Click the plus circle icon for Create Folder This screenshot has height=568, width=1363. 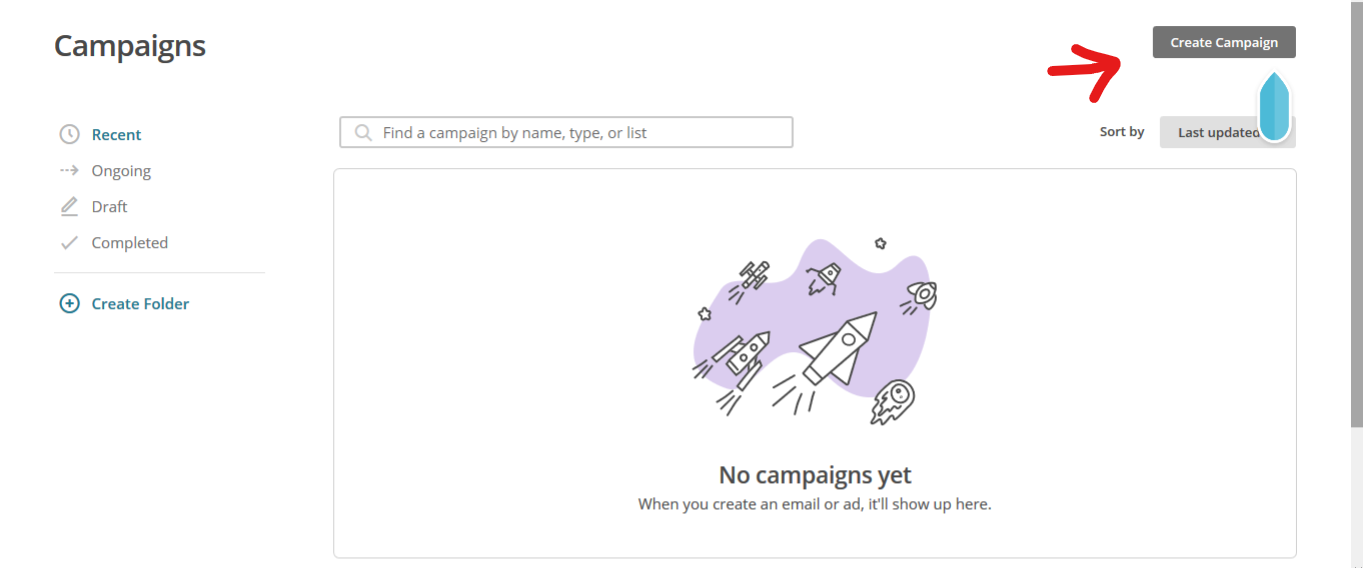point(69,303)
